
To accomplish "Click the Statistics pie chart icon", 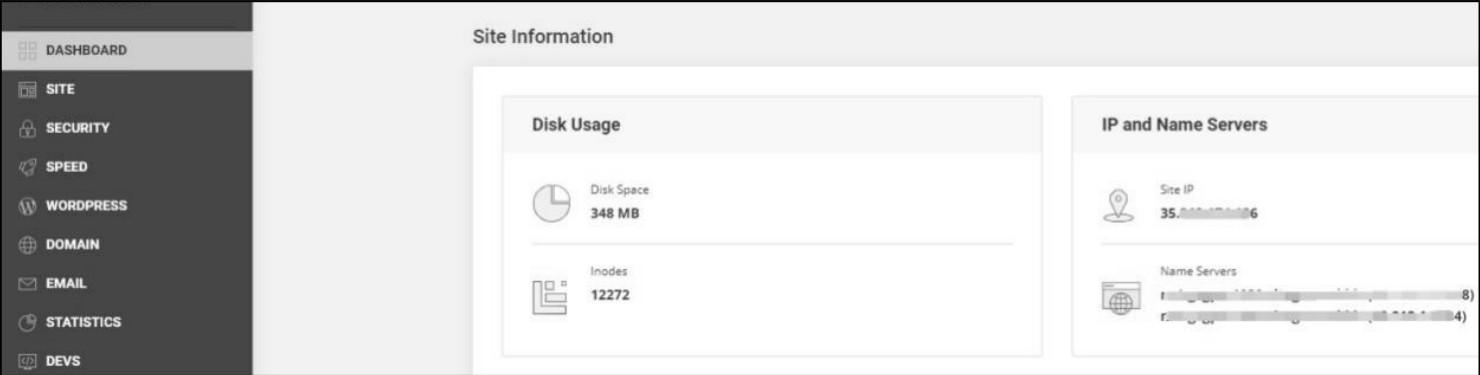I will (27, 323).
